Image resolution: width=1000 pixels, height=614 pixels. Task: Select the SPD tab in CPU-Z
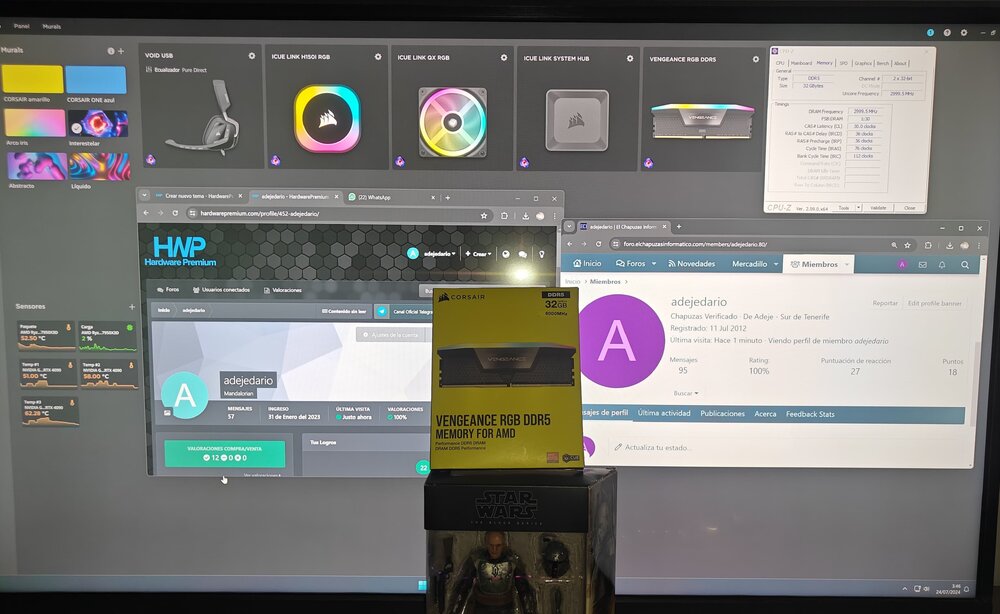[844, 63]
